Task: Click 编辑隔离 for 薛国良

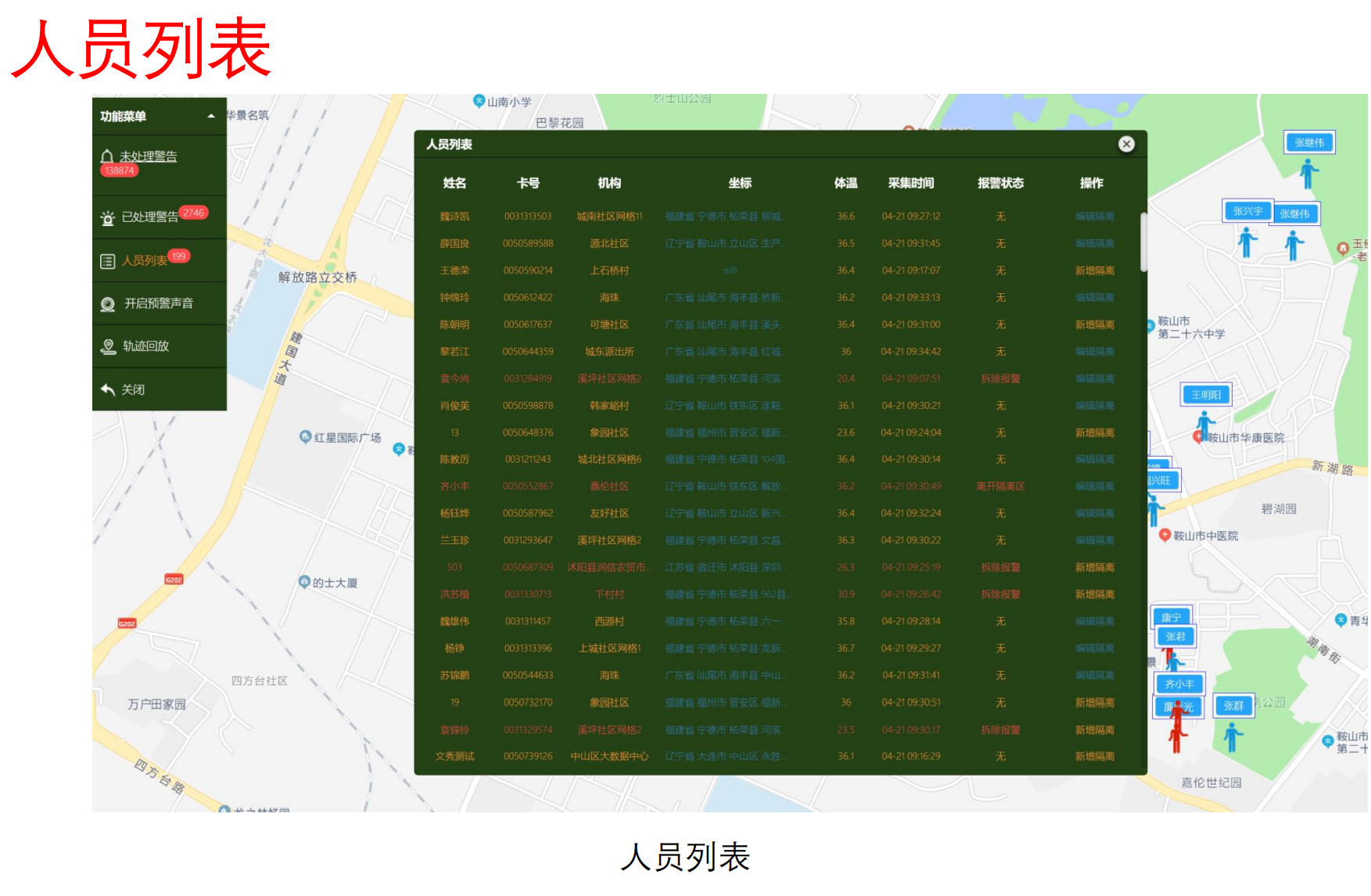Action: point(1094,244)
